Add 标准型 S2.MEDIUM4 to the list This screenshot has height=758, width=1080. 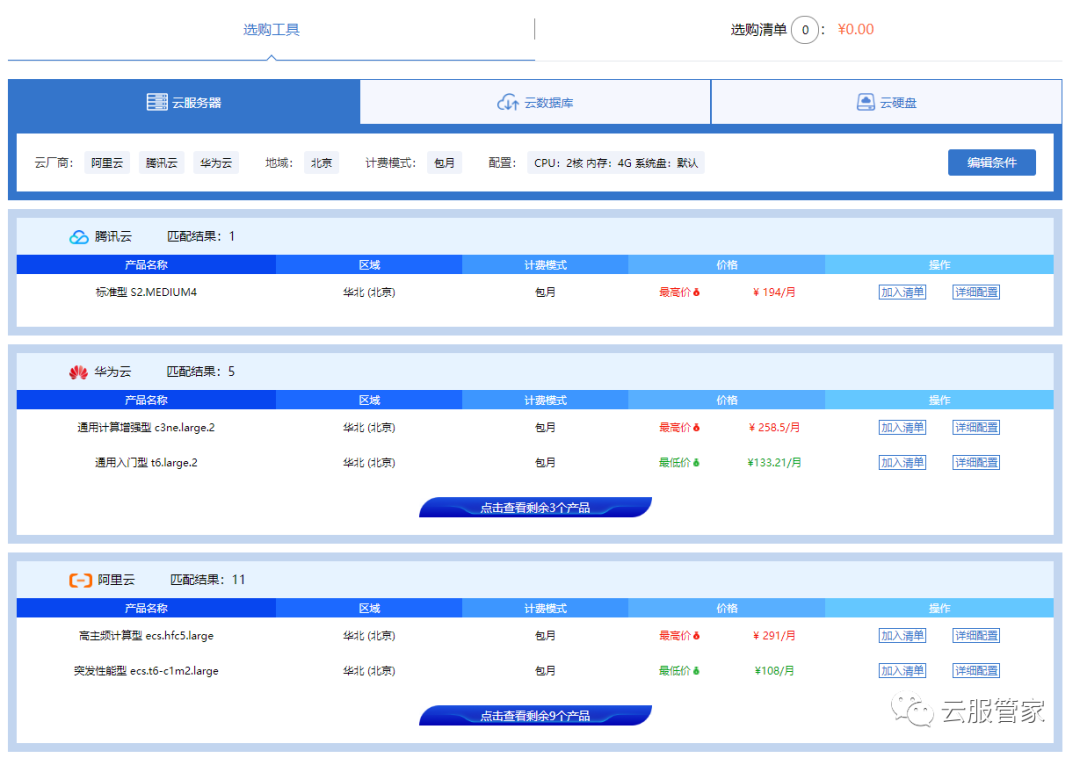[902, 292]
